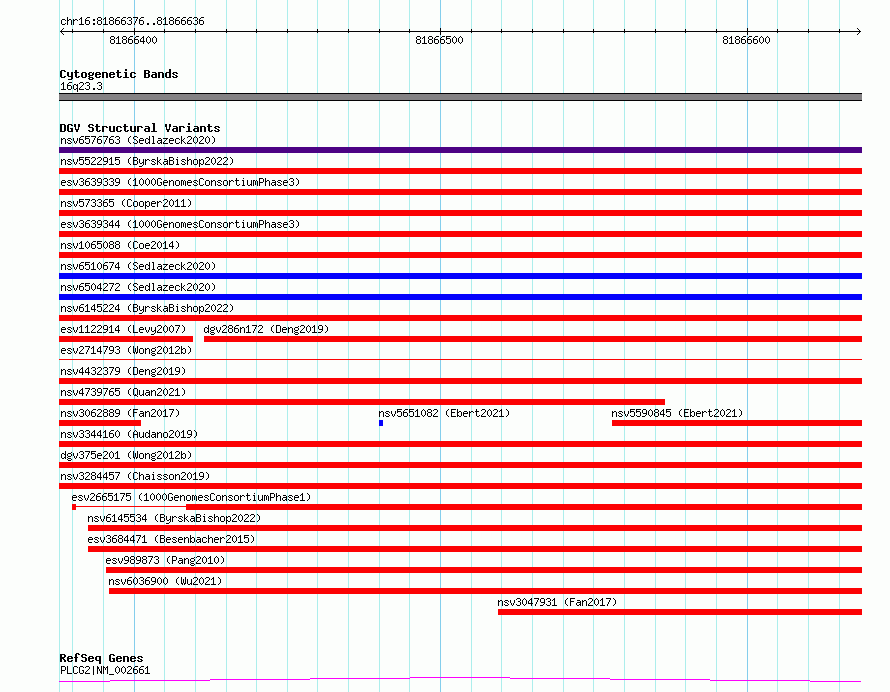Click ruler position 81866400
The width and height of the screenshot is (890, 692).
click(133, 40)
